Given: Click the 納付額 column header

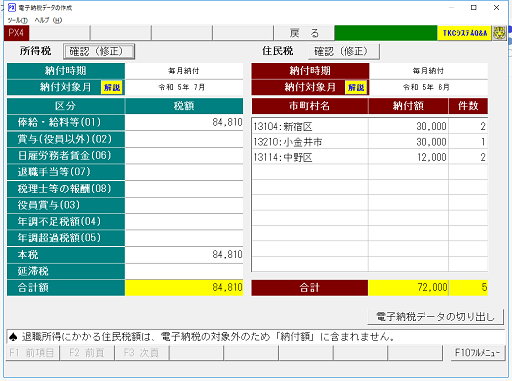Looking at the screenshot, I should click(409, 106).
